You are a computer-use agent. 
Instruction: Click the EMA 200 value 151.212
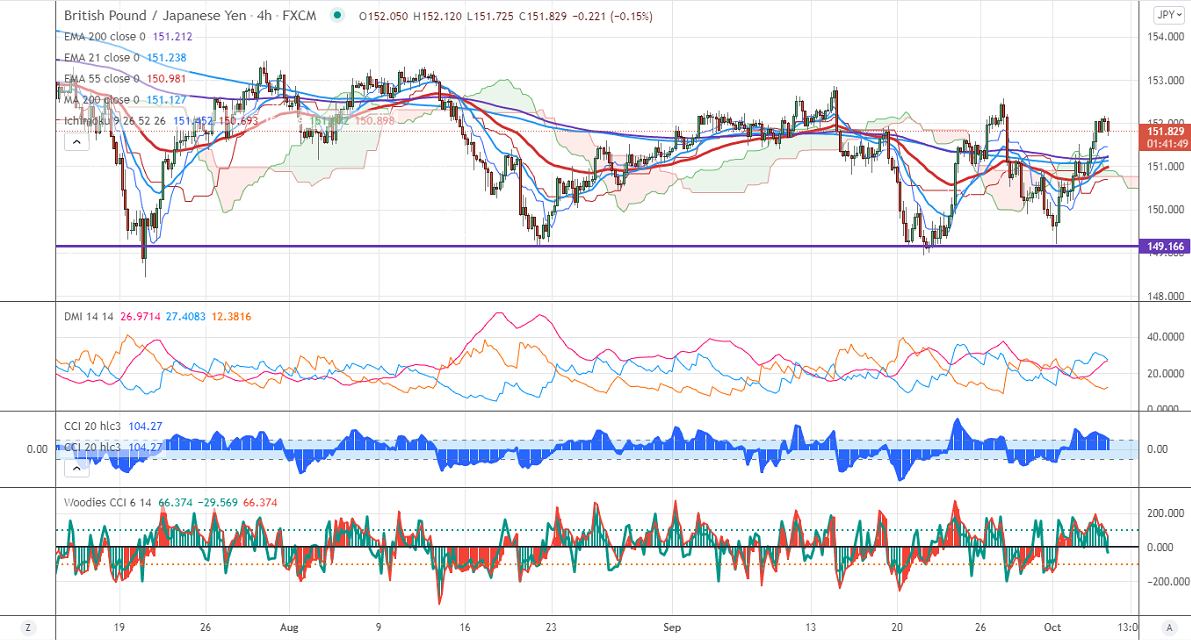pos(172,36)
